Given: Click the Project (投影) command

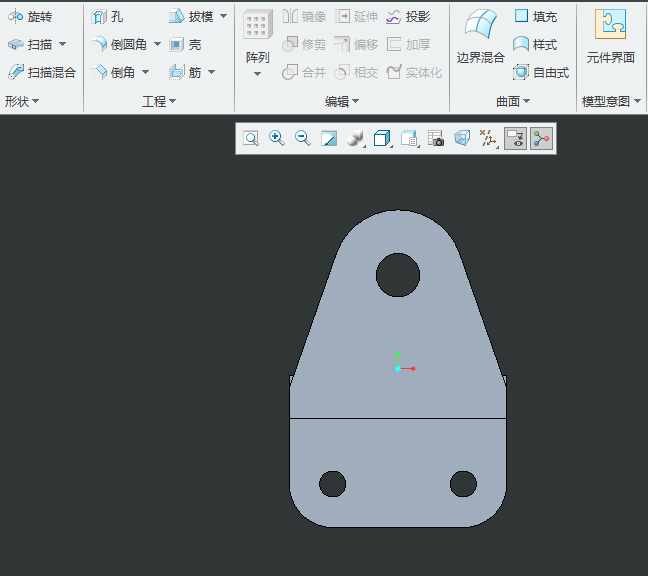Looking at the screenshot, I should pyautogui.click(x=408, y=17).
